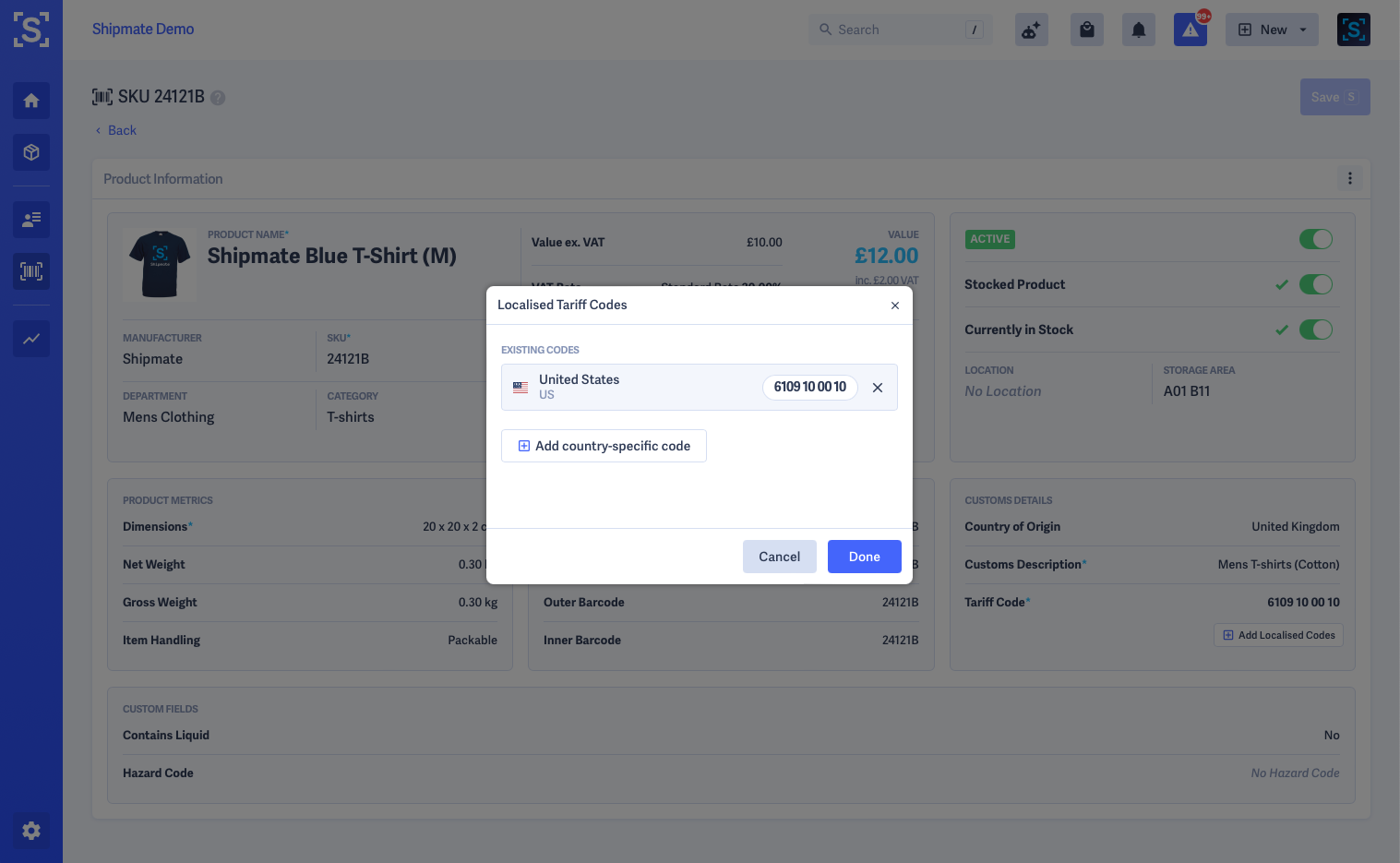Click the storage area A01 B11

[1187, 391]
